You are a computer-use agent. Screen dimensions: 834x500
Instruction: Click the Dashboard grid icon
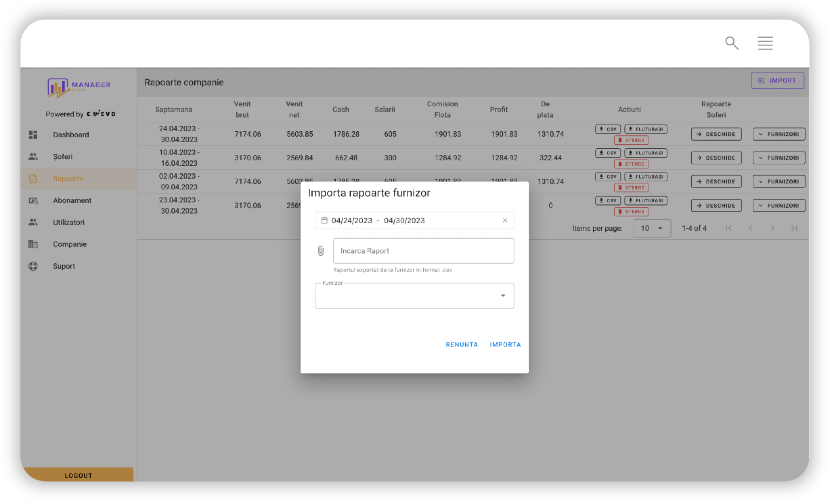[x=33, y=135]
